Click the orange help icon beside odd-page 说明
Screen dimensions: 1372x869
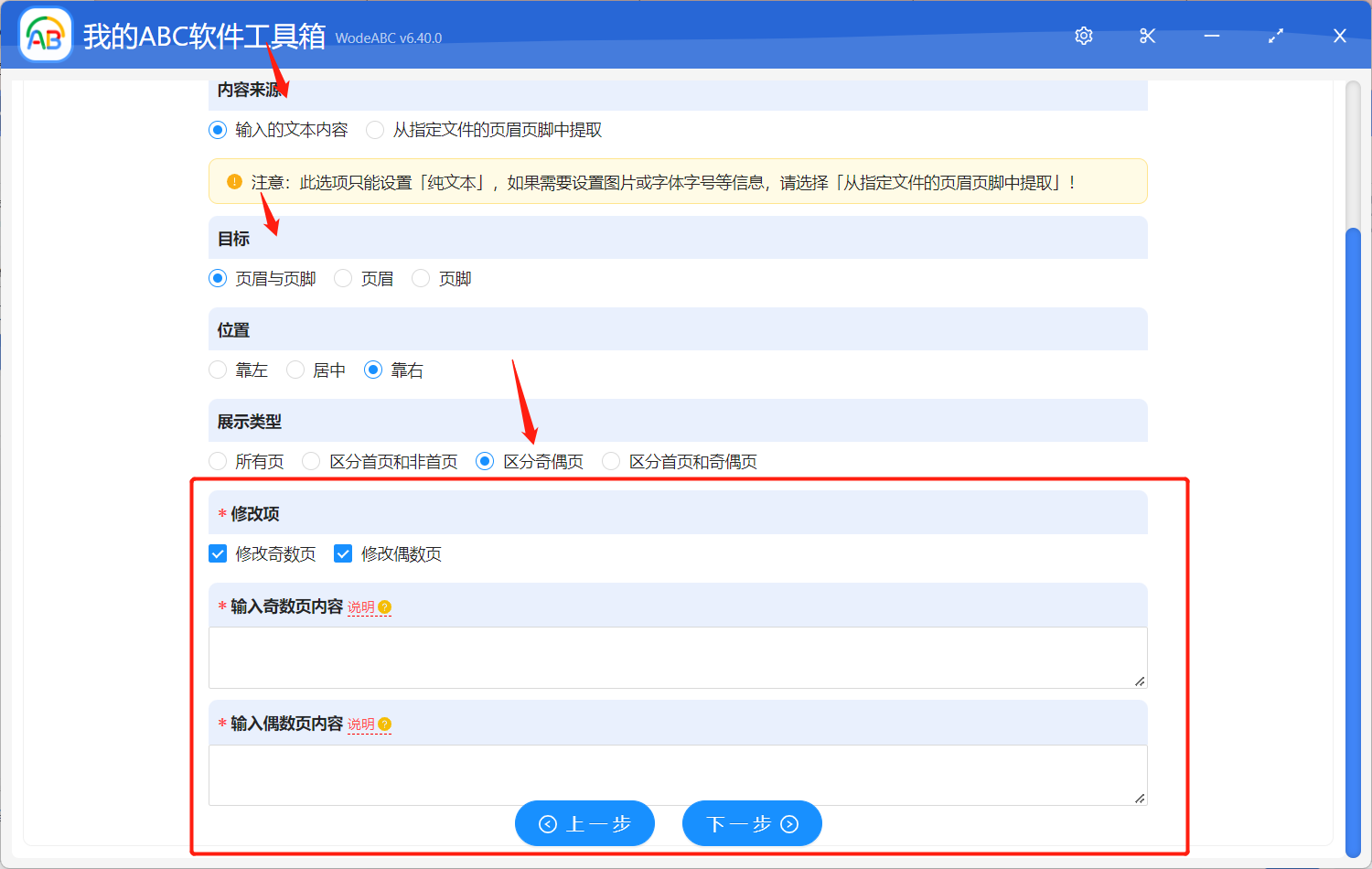coord(384,606)
